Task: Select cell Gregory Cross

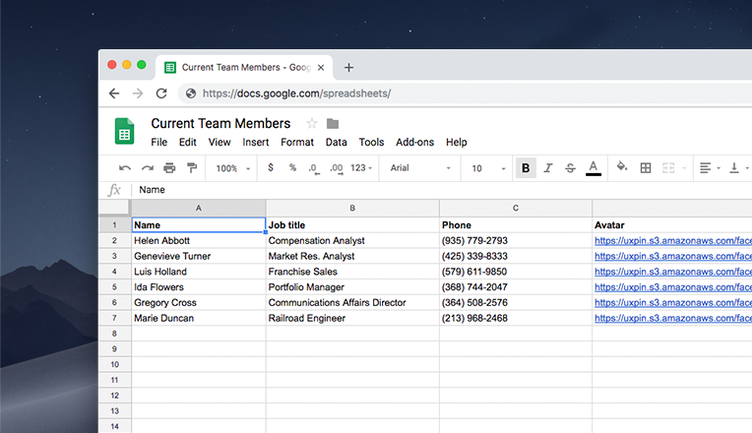Action: click(x=199, y=303)
